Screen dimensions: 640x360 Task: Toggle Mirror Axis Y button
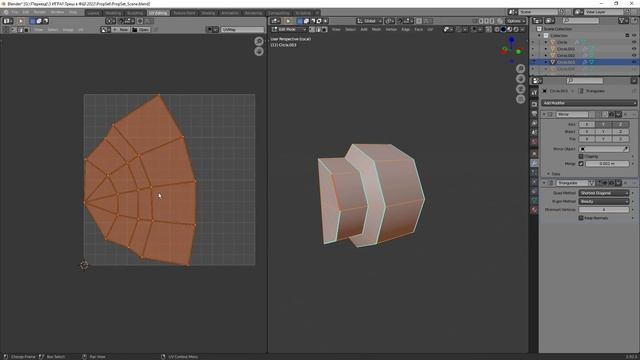pyautogui.click(x=604, y=124)
